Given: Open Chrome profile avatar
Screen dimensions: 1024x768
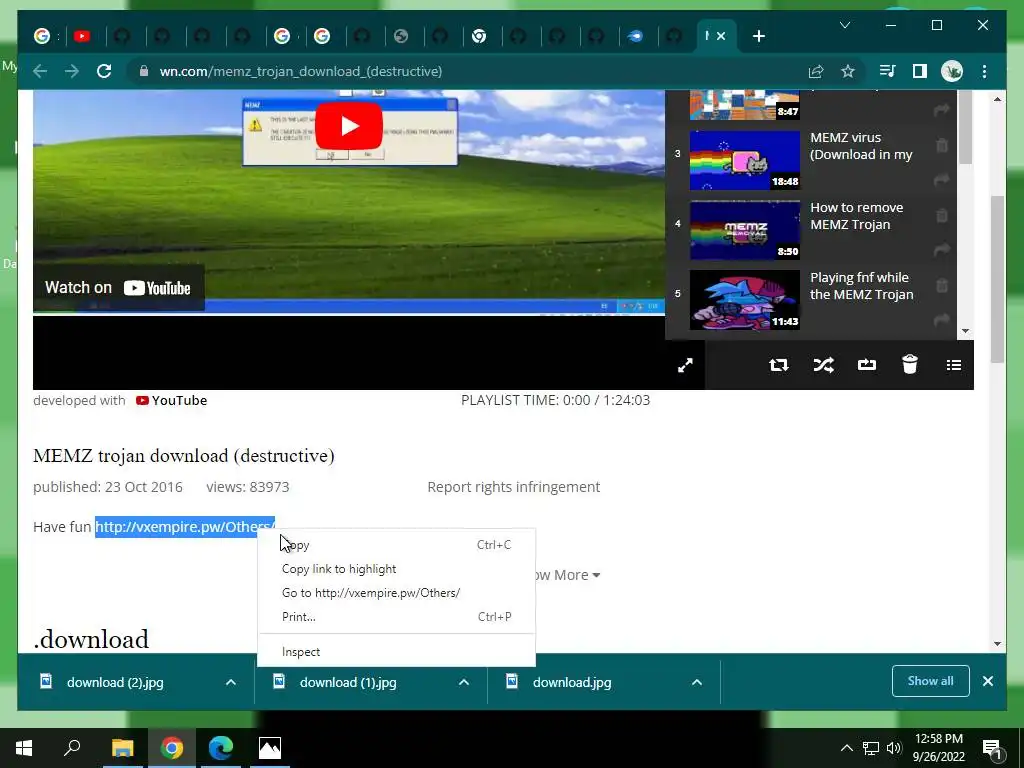Looking at the screenshot, I should [x=952, y=71].
